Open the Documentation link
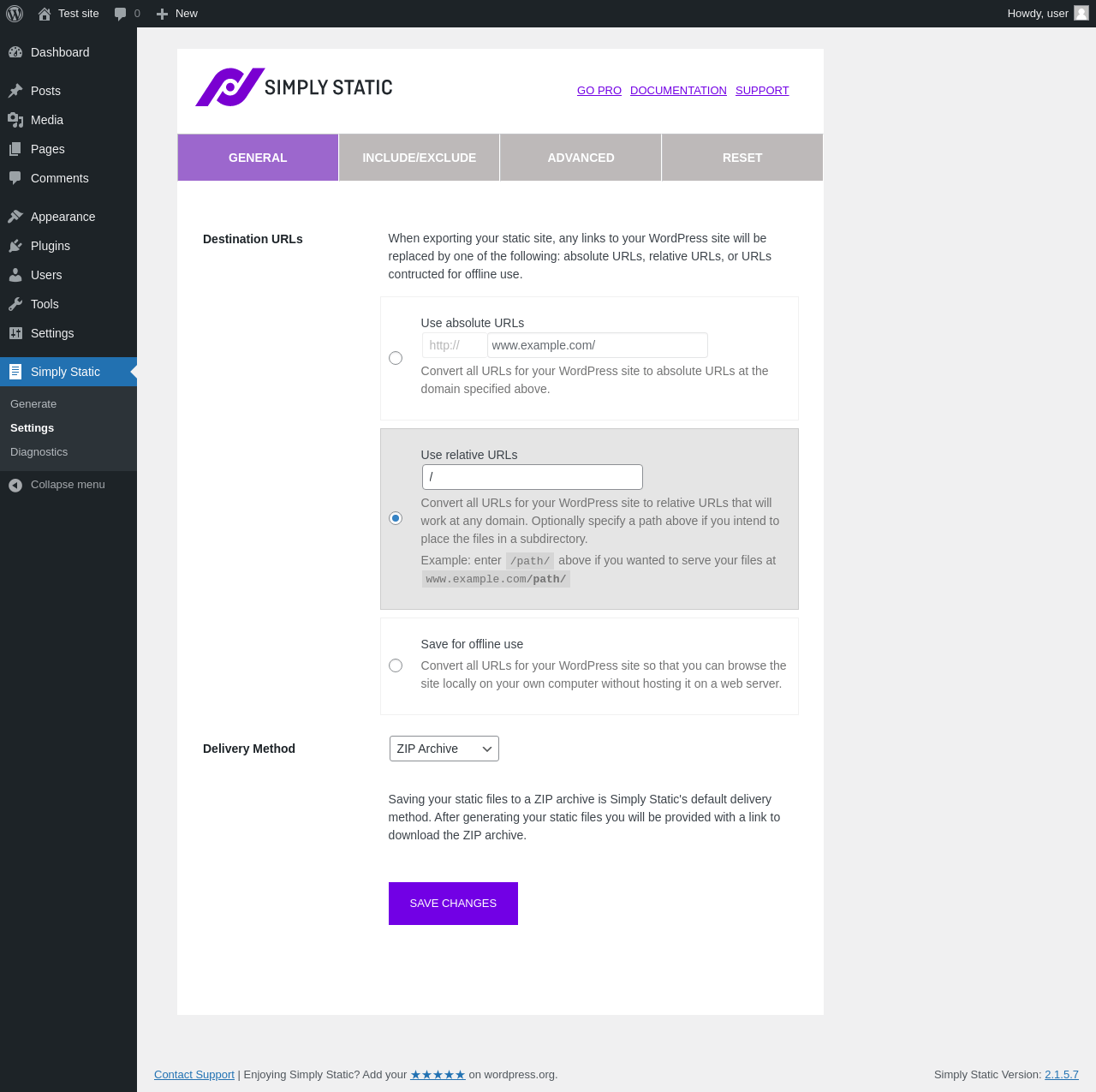Screen dimensions: 1096x1092 678,91
